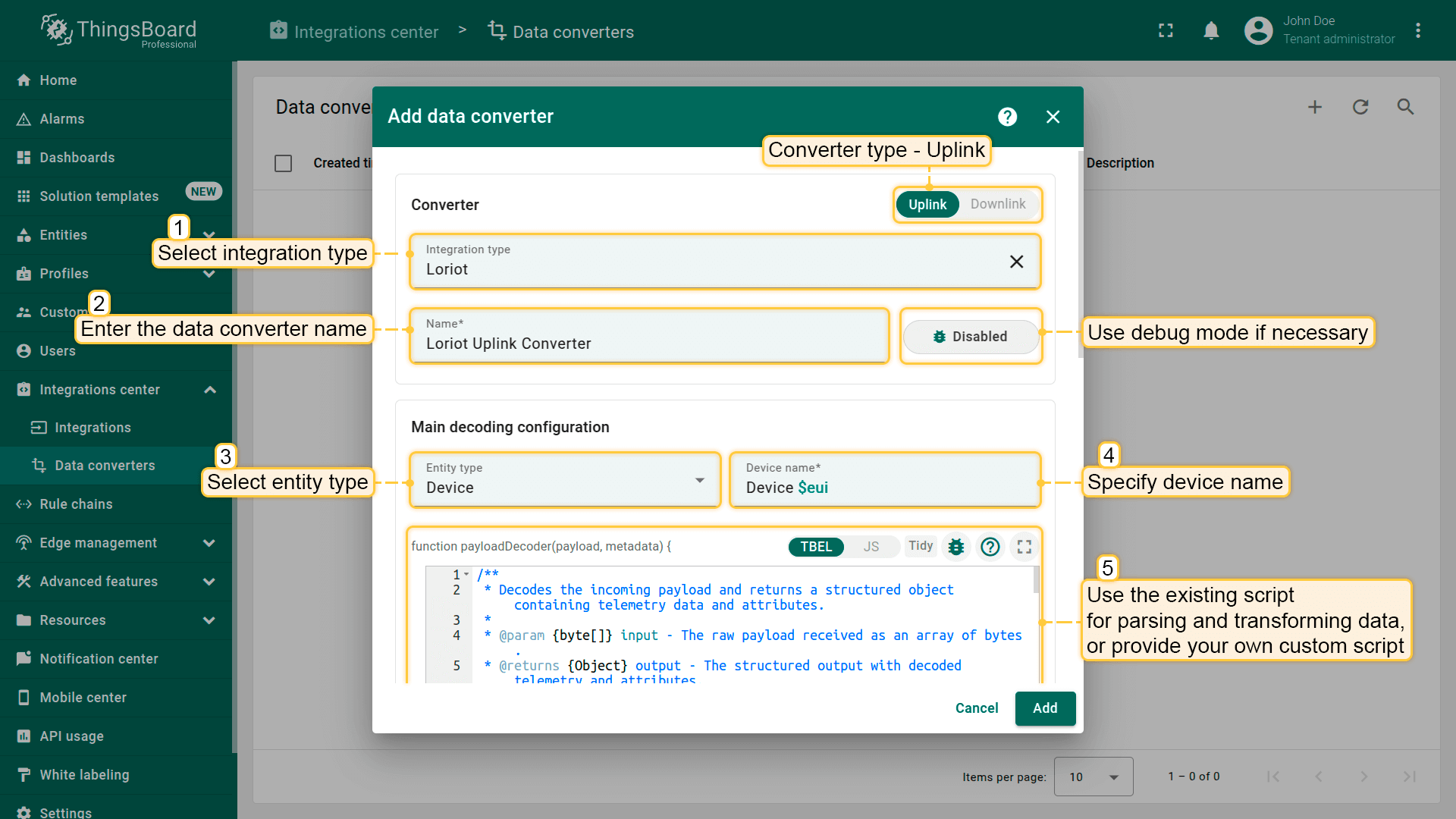Open the Entity type dropdown
Image resolution: width=1456 pixels, height=819 pixels.
tap(565, 480)
